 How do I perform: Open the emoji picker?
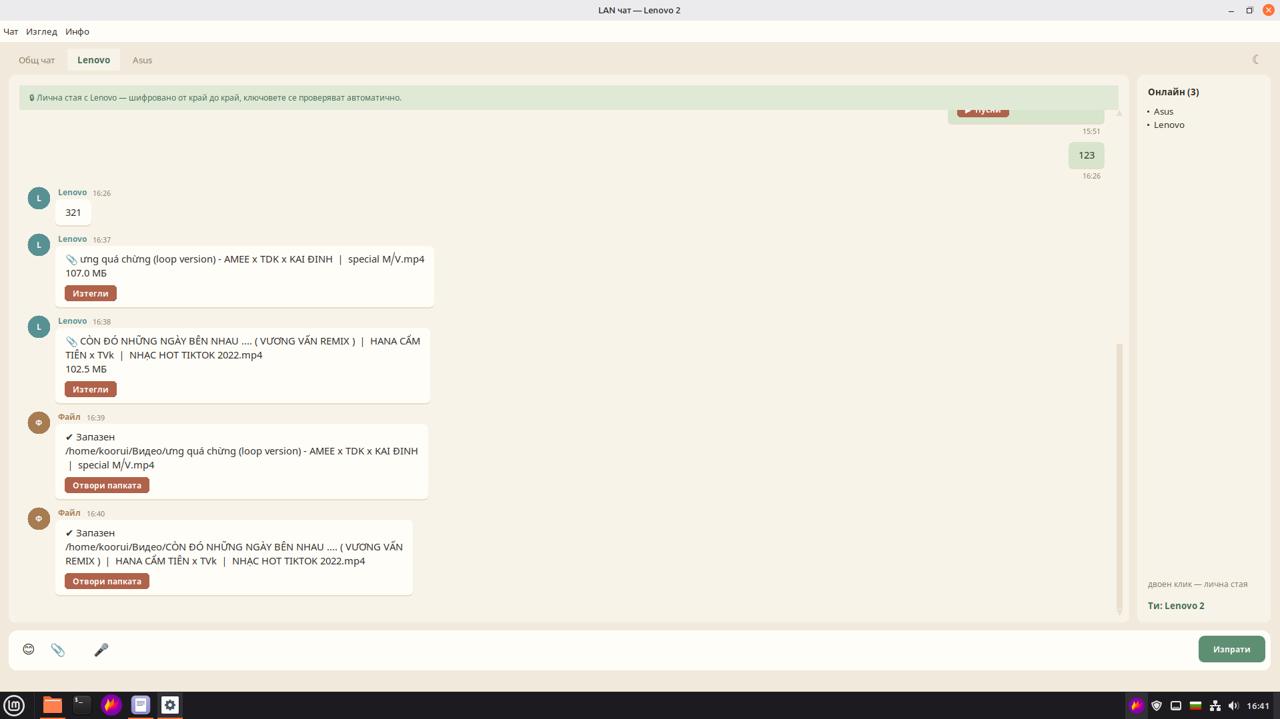click(x=29, y=649)
